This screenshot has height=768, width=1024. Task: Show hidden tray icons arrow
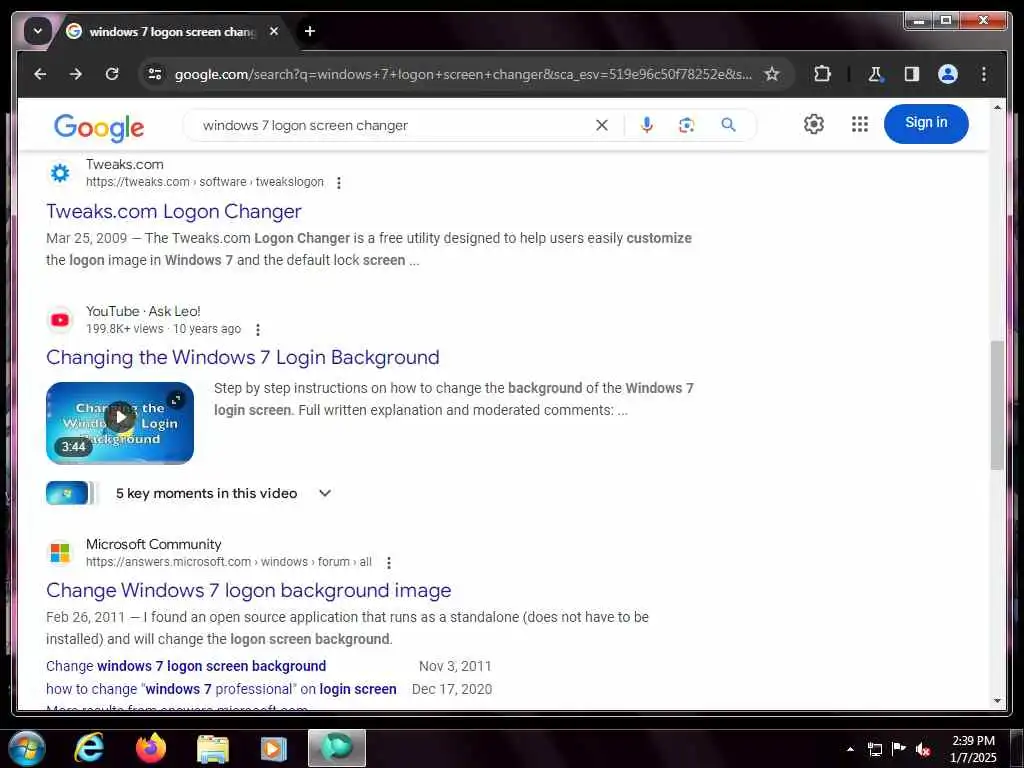(850, 749)
